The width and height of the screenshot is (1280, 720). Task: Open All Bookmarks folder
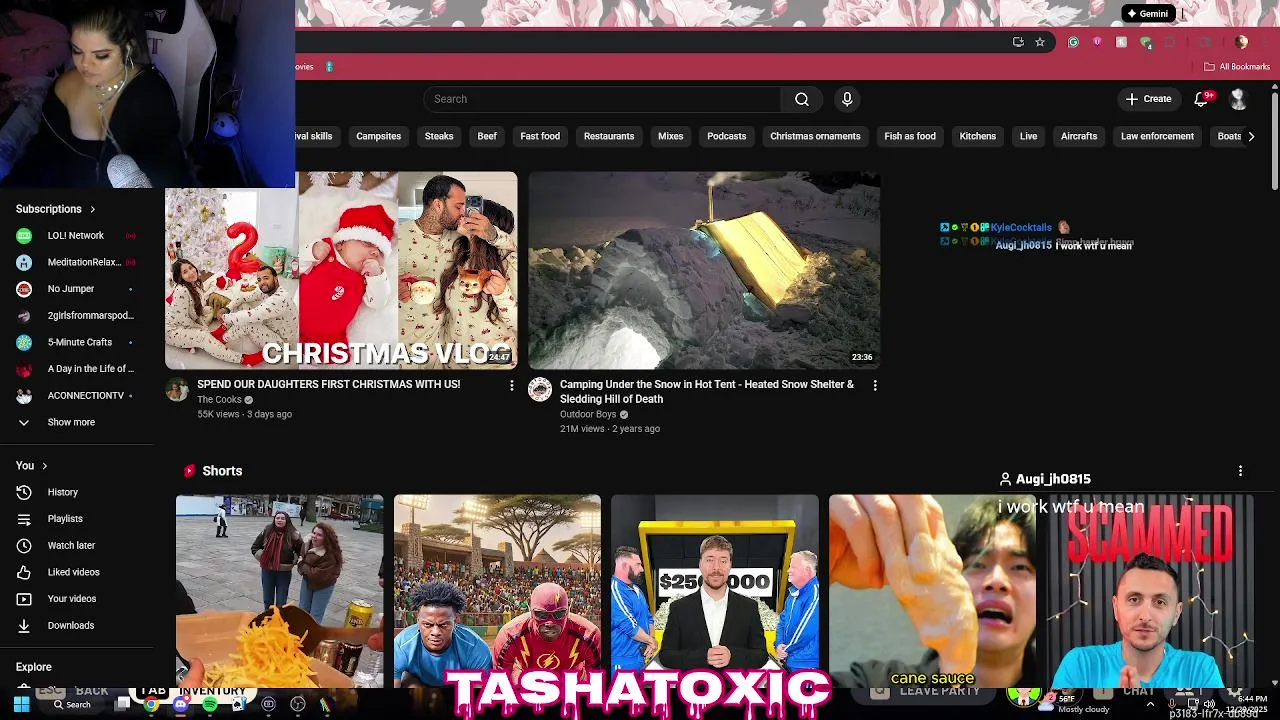click(x=1237, y=67)
